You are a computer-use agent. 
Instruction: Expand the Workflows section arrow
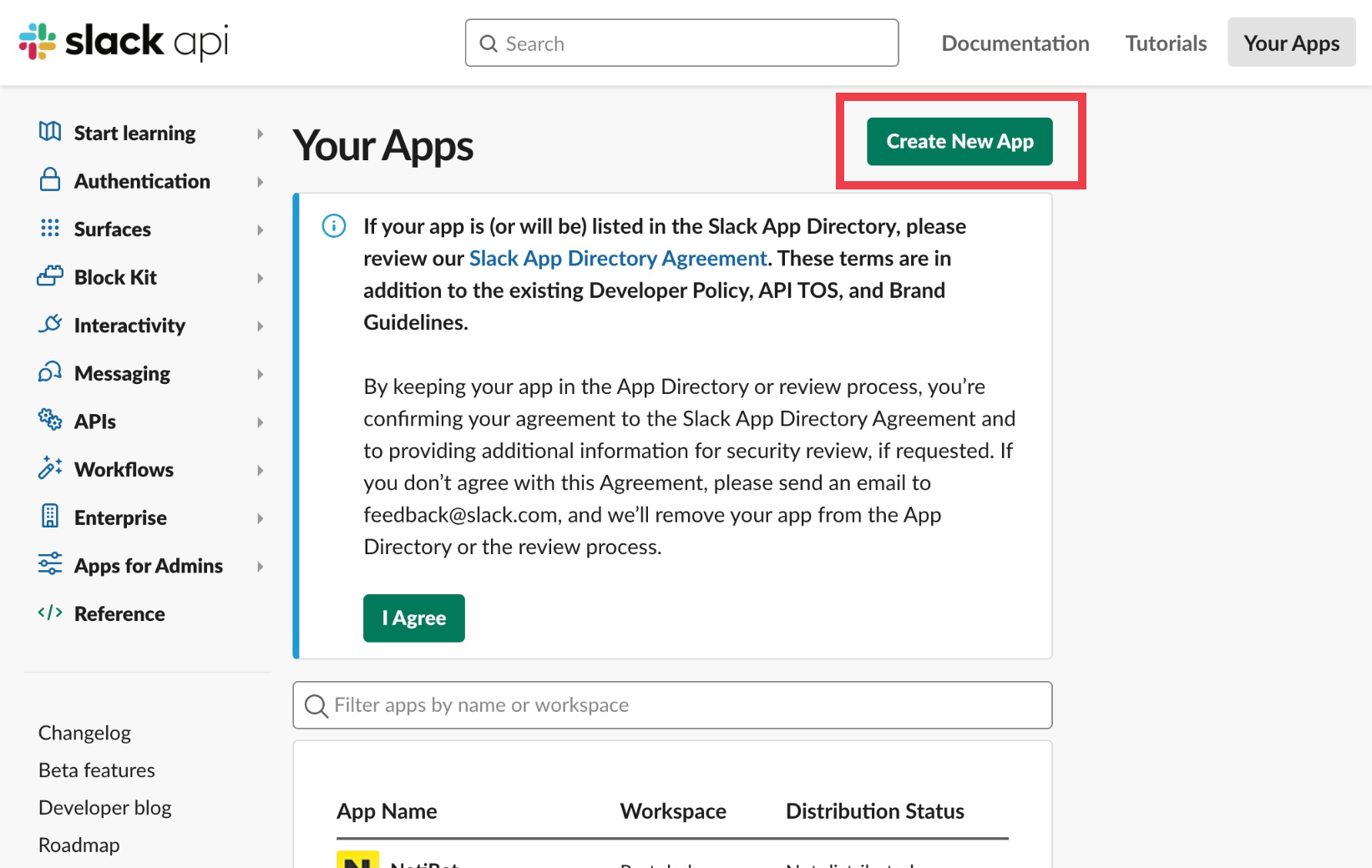point(261,470)
